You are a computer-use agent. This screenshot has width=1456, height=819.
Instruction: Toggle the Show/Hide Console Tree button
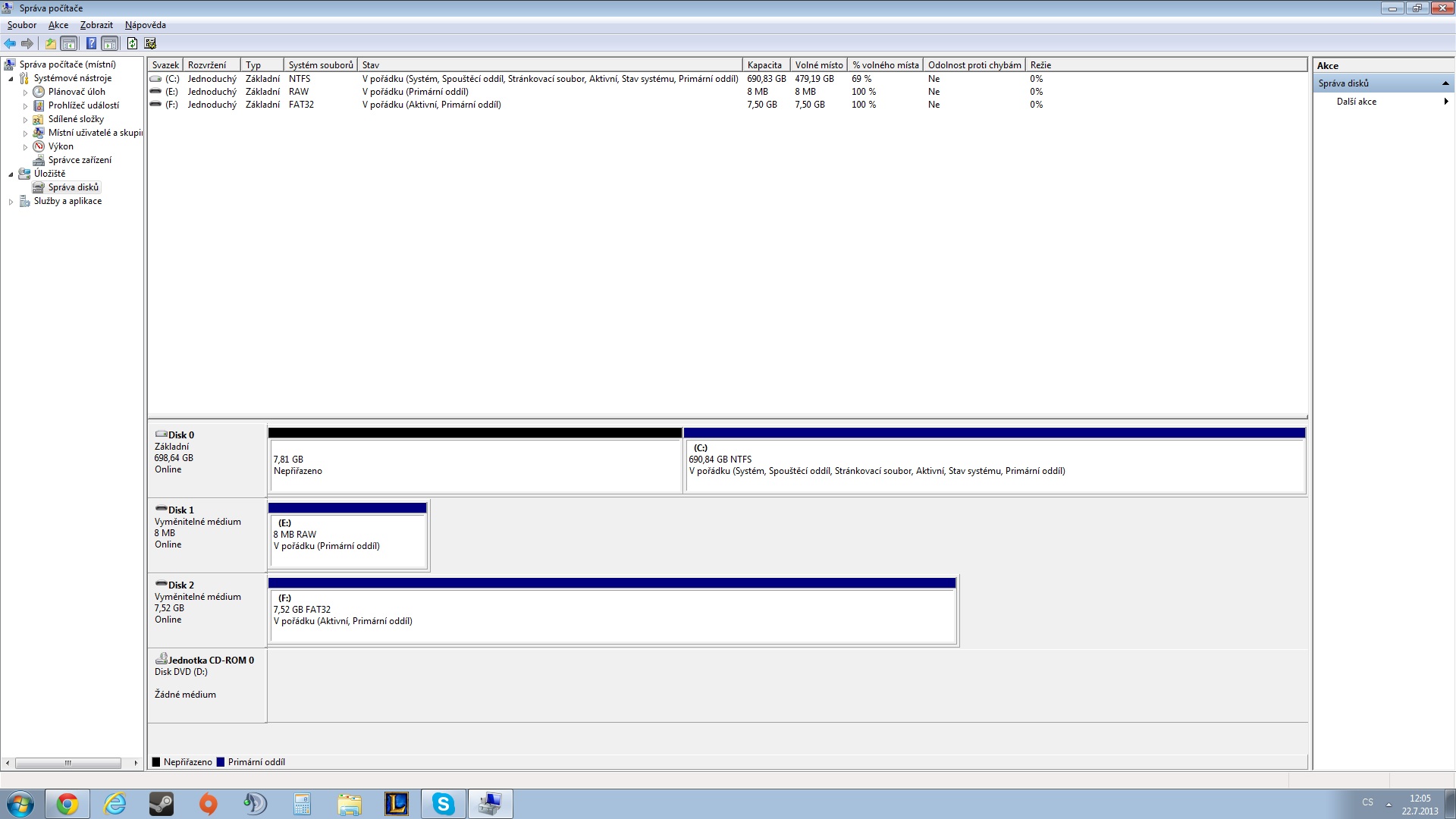coord(69,43)
